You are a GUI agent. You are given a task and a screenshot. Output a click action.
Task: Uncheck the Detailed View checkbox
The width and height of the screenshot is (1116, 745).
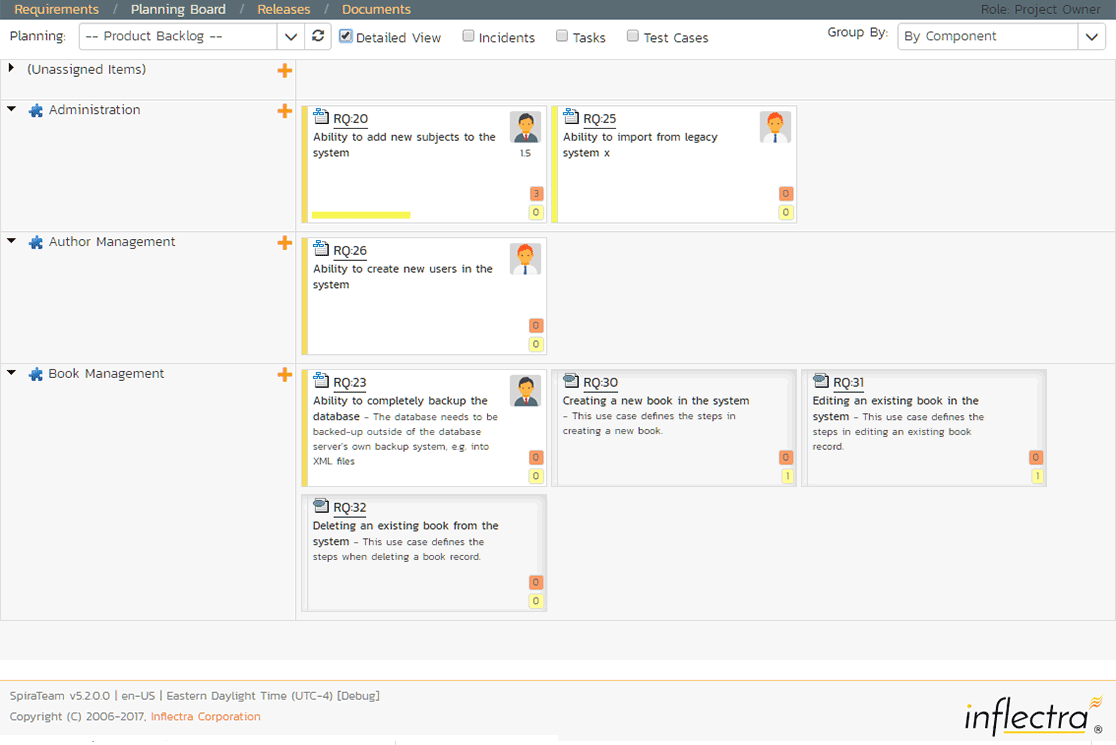pyautogui.click(x=346, y=36)
